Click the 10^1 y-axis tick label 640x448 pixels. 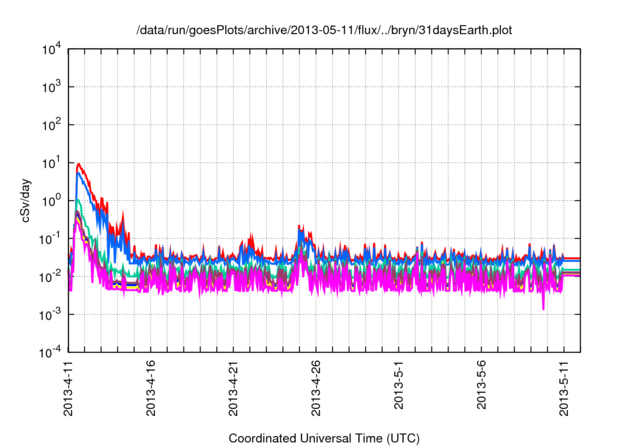pyautogui.click(x=49, y=163)
